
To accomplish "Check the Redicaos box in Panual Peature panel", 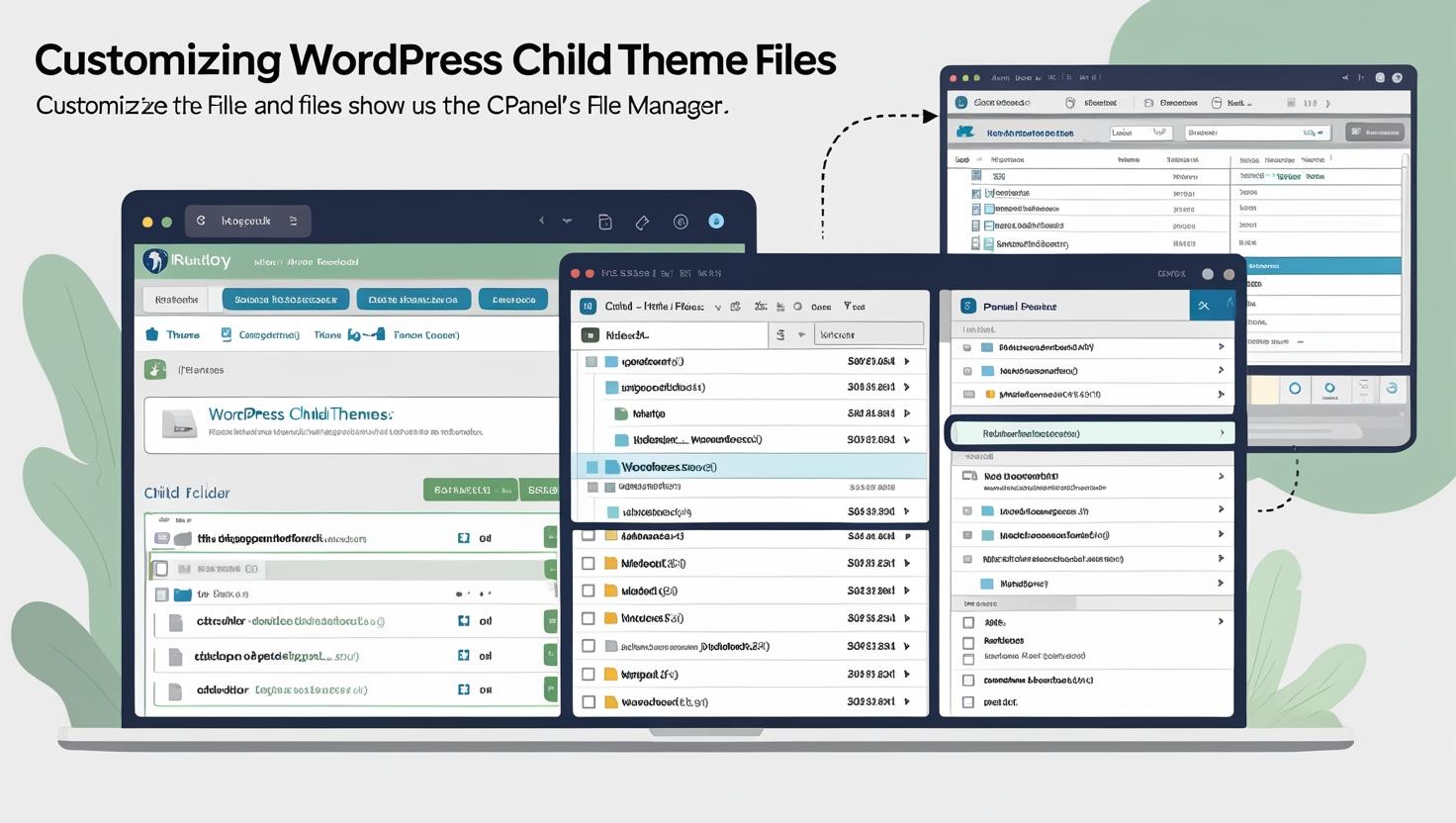I will (968, 642).
